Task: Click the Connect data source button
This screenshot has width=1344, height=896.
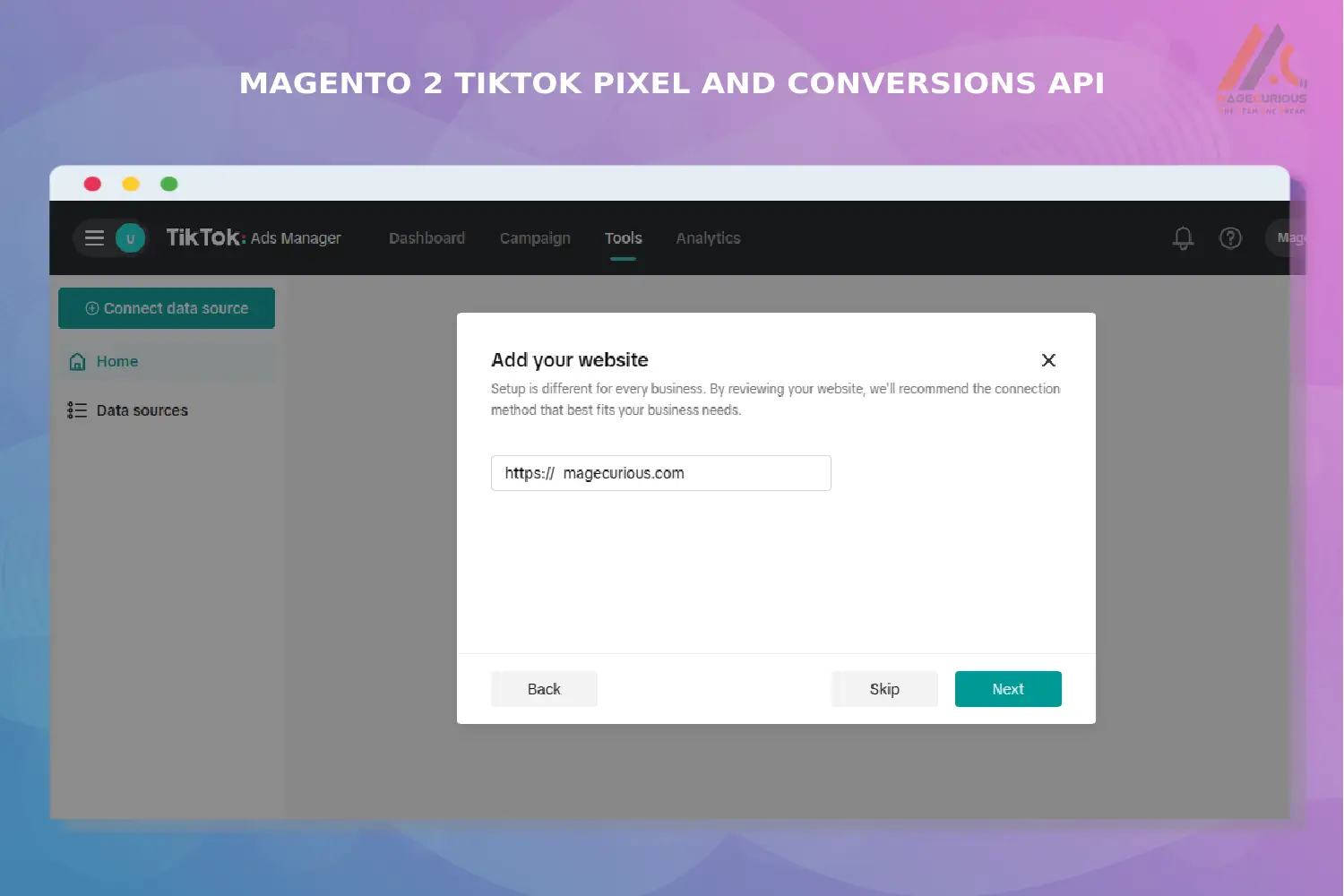Action: (x=167, y=307)
